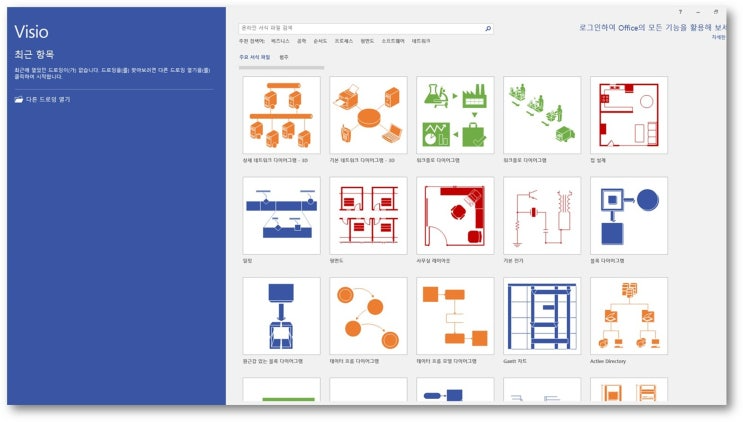This screenshot has height=422, width=743.
Task: Open the green 3D workflow template with diagonal figures
Action: coord(542,115)
